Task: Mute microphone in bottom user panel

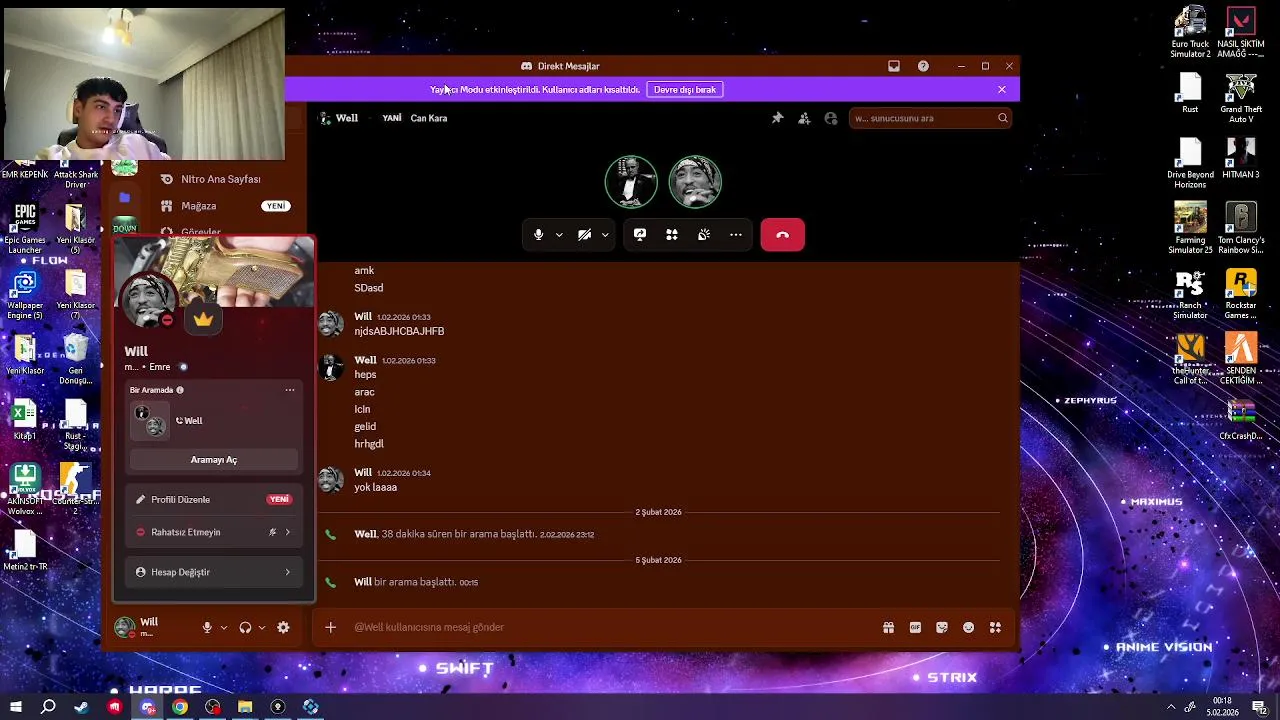Action: [207, 627]
